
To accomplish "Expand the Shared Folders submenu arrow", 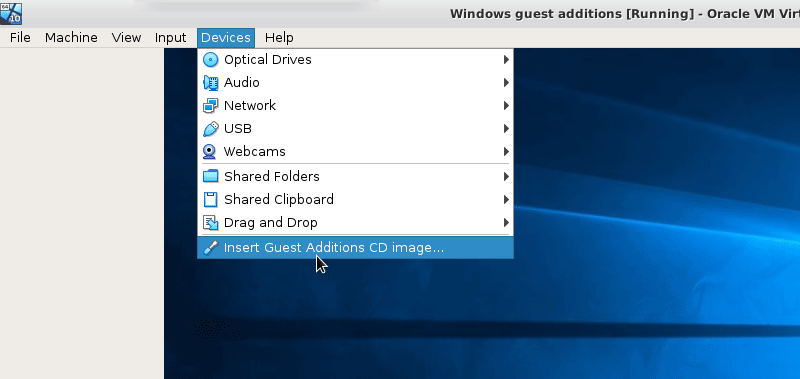I will (506, 176).
